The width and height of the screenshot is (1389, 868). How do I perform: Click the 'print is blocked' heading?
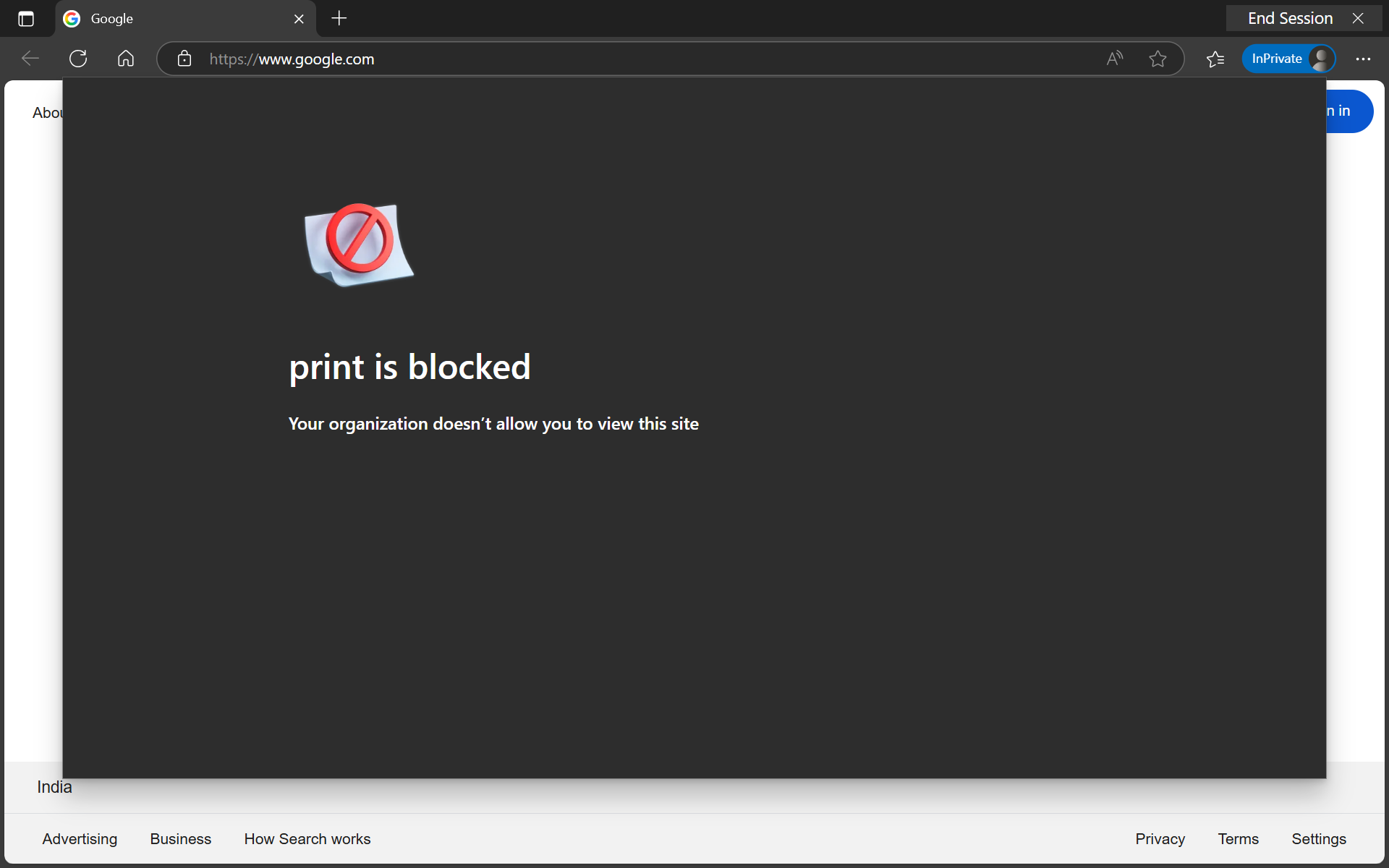[x=409, y=367]
